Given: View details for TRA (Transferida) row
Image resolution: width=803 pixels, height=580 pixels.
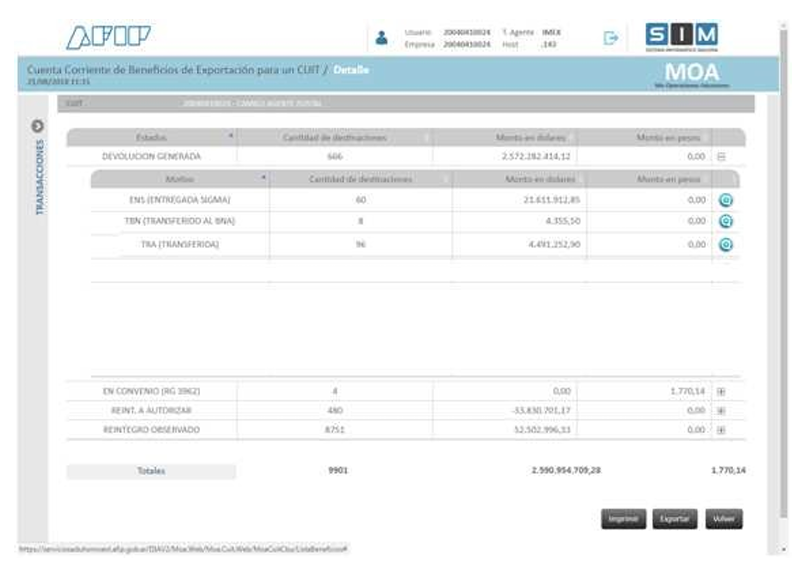Looking at the screenshot, I should click(x=726, y=245).
